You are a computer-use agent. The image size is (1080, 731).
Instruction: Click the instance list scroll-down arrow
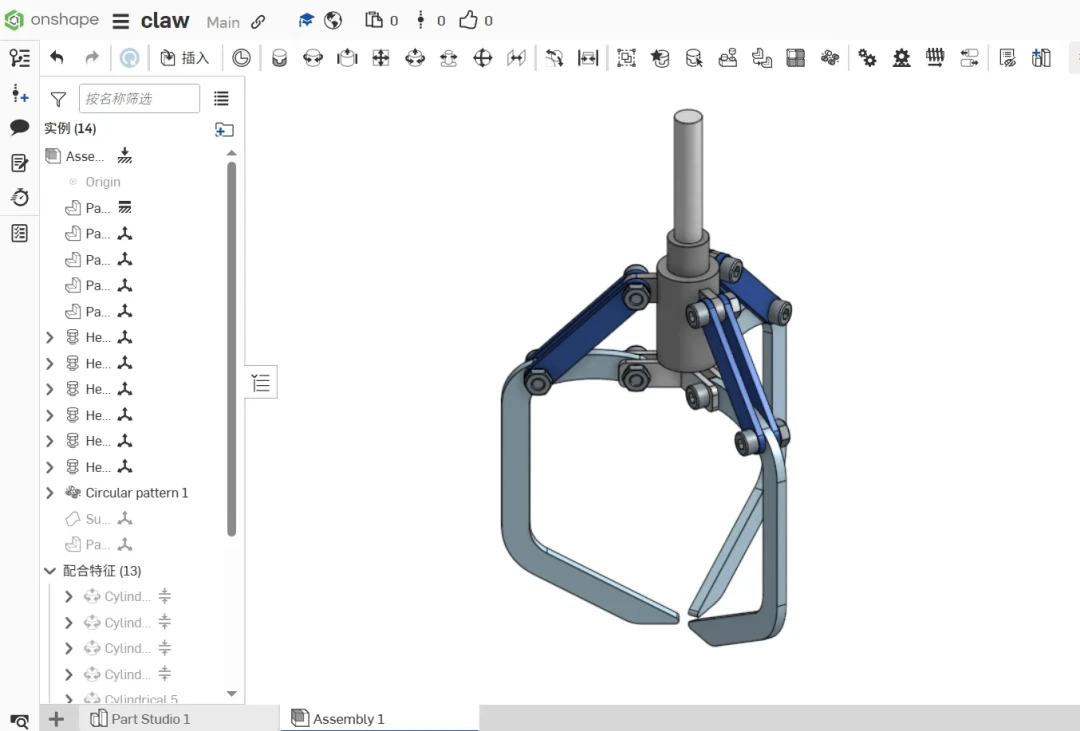pos(231,694)
